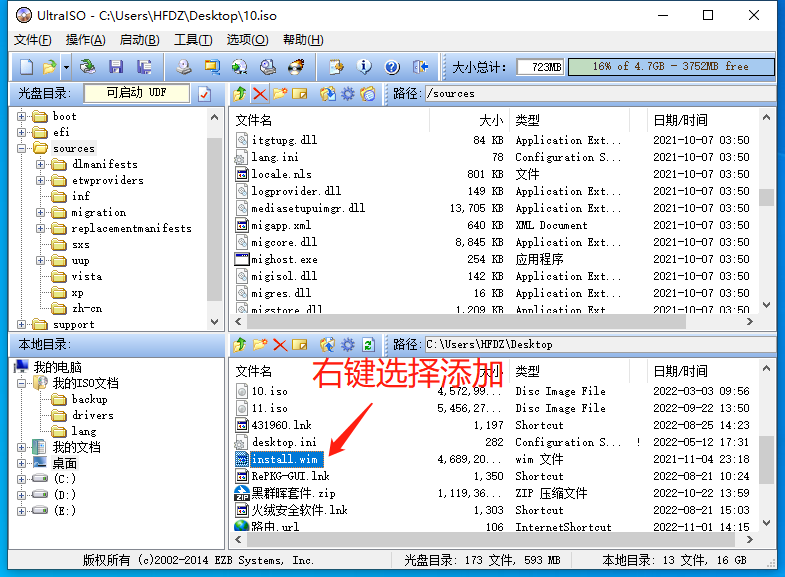Click the New file toolbar icon
Image resolution: width=785 pixels, height=577 pixels.
click(x=27, y=67)
